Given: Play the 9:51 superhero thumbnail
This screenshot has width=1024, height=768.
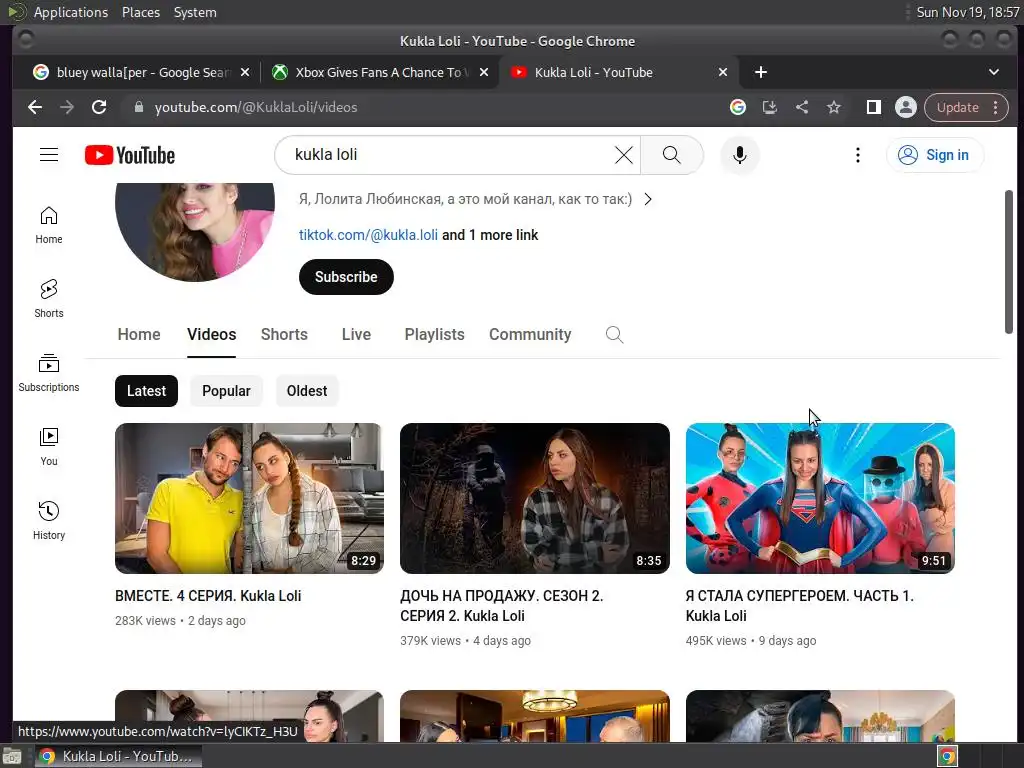Looking at the screenshot, I should click(x=820, y=498).
